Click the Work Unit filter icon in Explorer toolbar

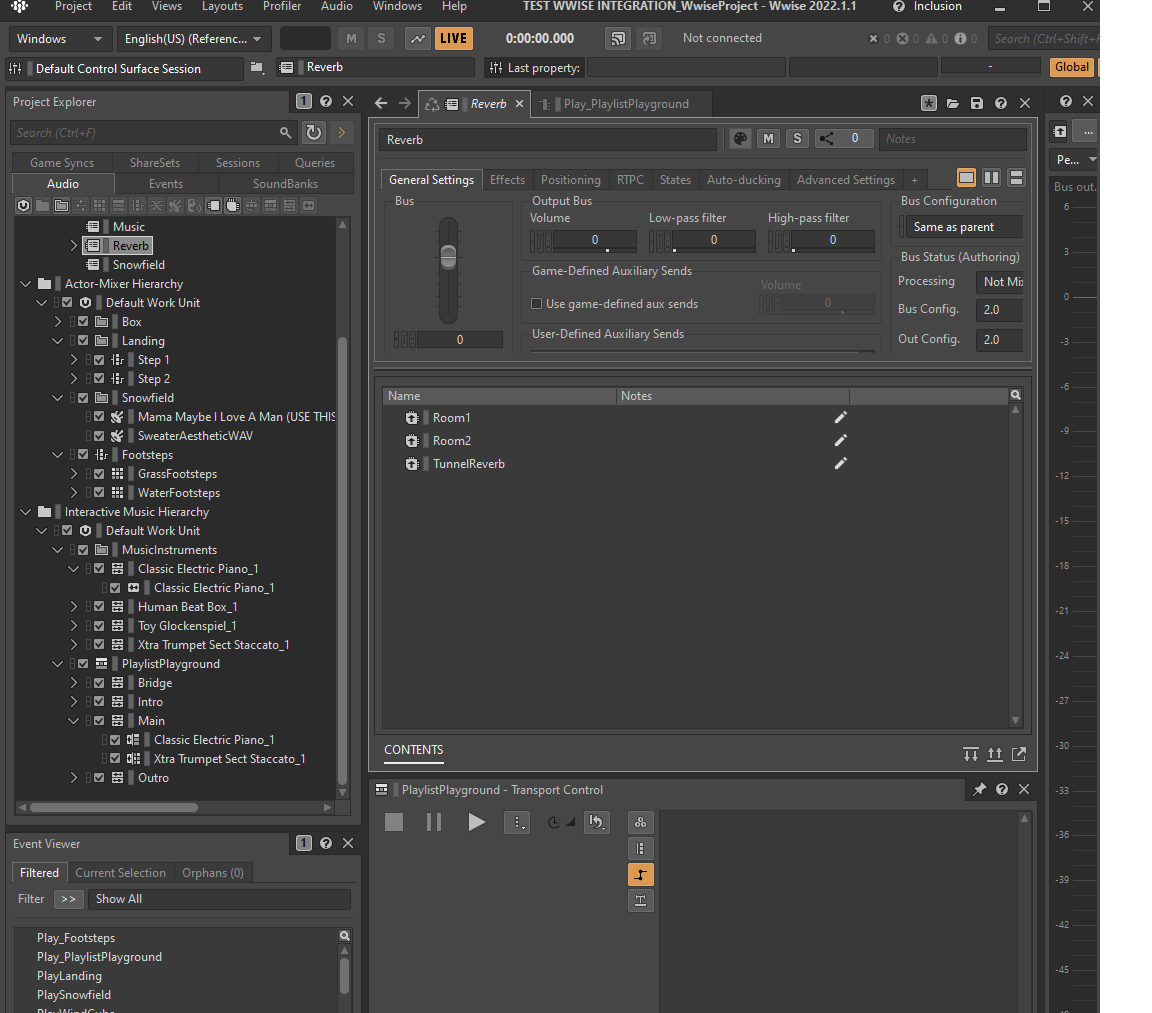click(x=24, y=206)
